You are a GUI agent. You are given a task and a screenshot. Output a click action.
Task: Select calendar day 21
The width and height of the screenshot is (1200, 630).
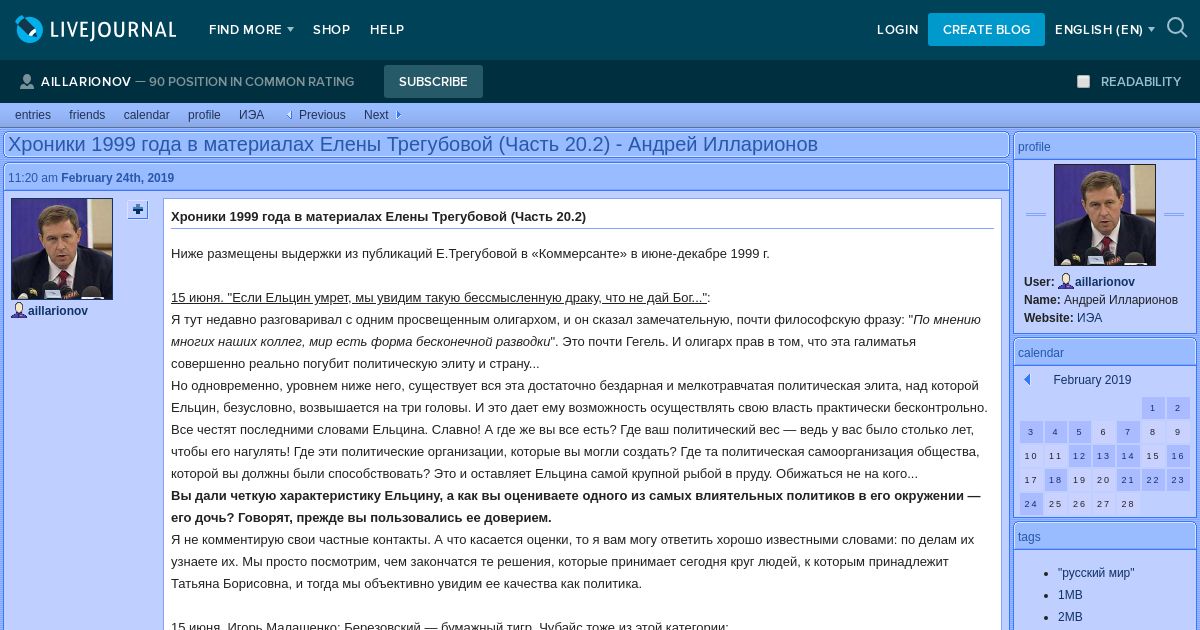[1128, 480]
